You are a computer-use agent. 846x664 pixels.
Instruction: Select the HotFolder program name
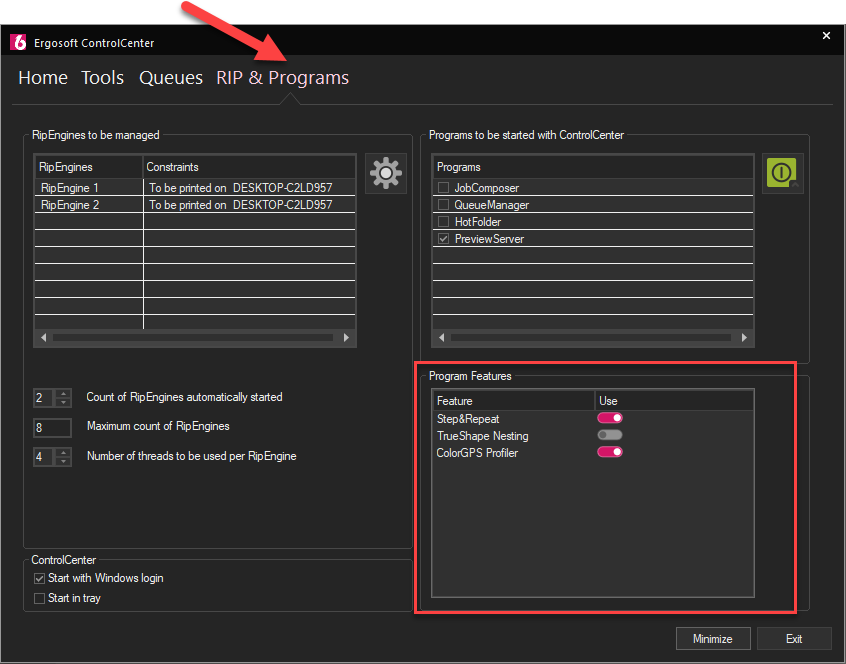click(477, 222)
